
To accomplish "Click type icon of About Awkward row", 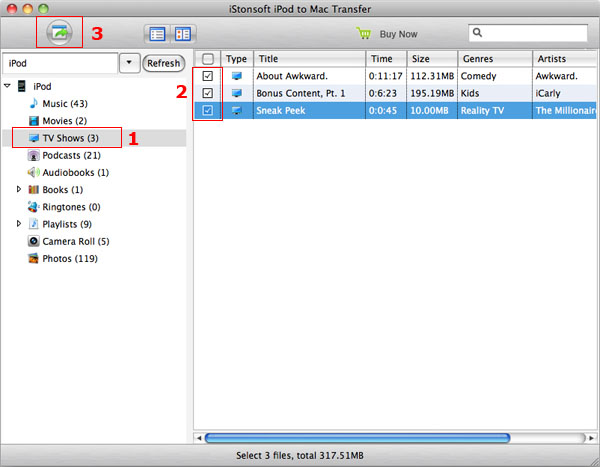I will tap(237, 76).
